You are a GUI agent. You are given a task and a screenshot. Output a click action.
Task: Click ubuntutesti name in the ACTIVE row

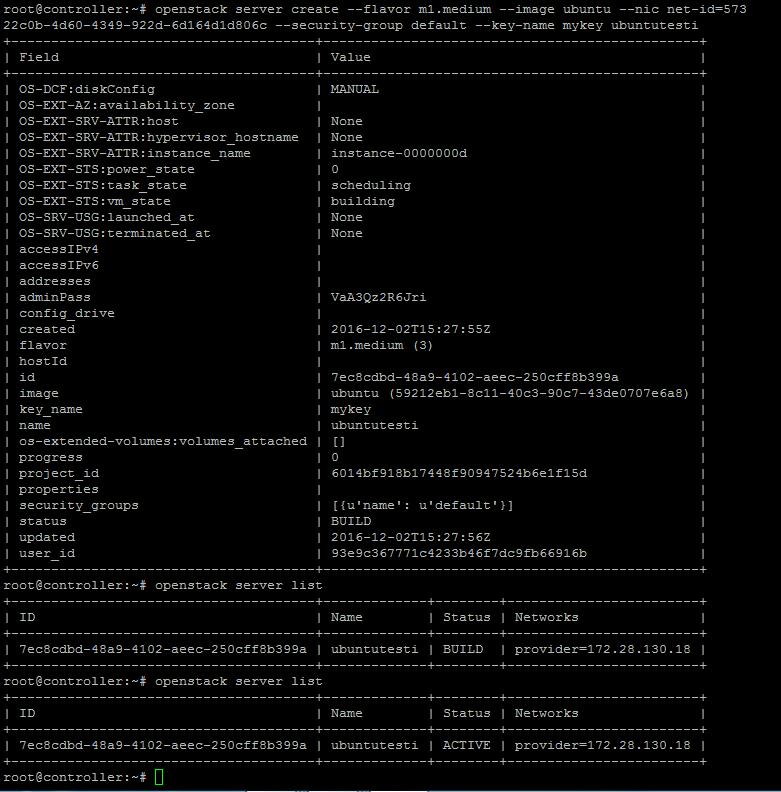374,746
